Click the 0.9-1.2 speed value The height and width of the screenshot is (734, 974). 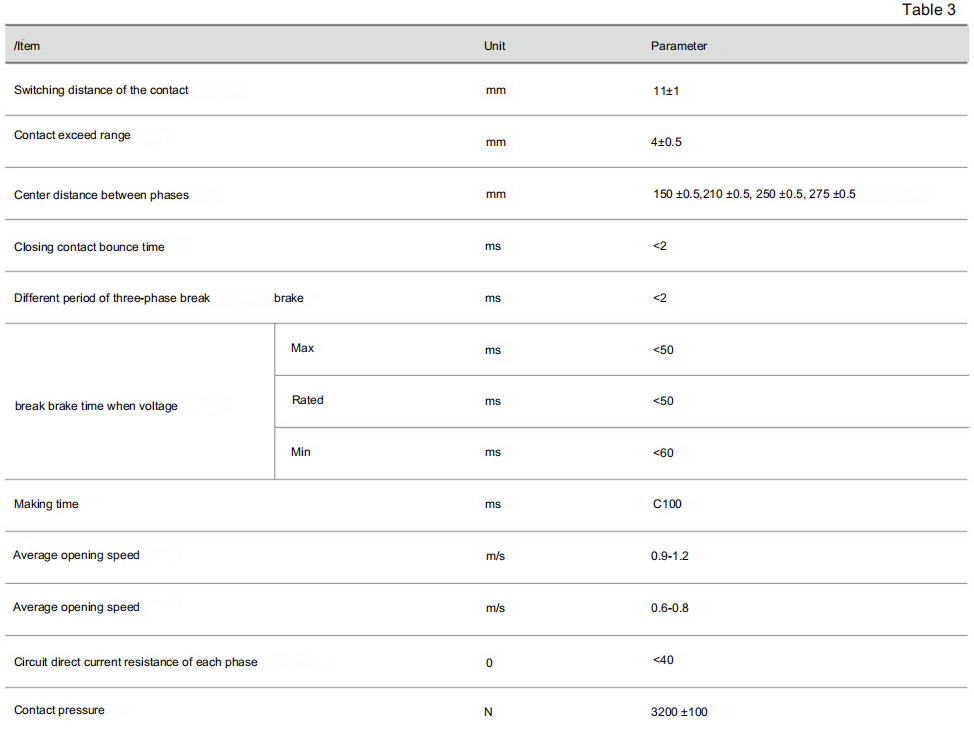tap(670, 556)
